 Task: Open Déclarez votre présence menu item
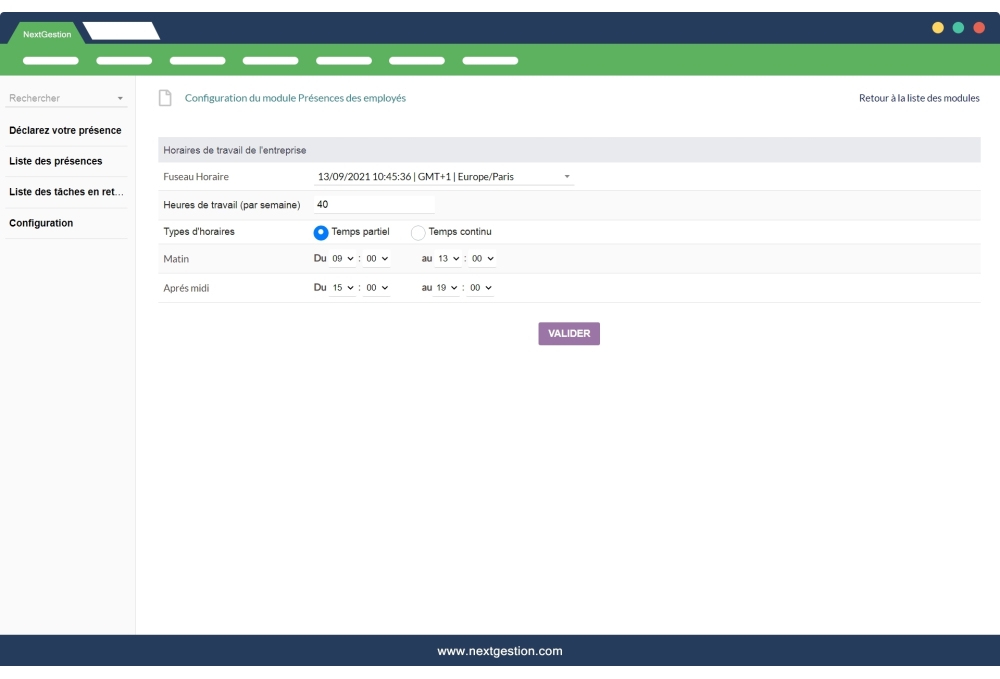65,131
